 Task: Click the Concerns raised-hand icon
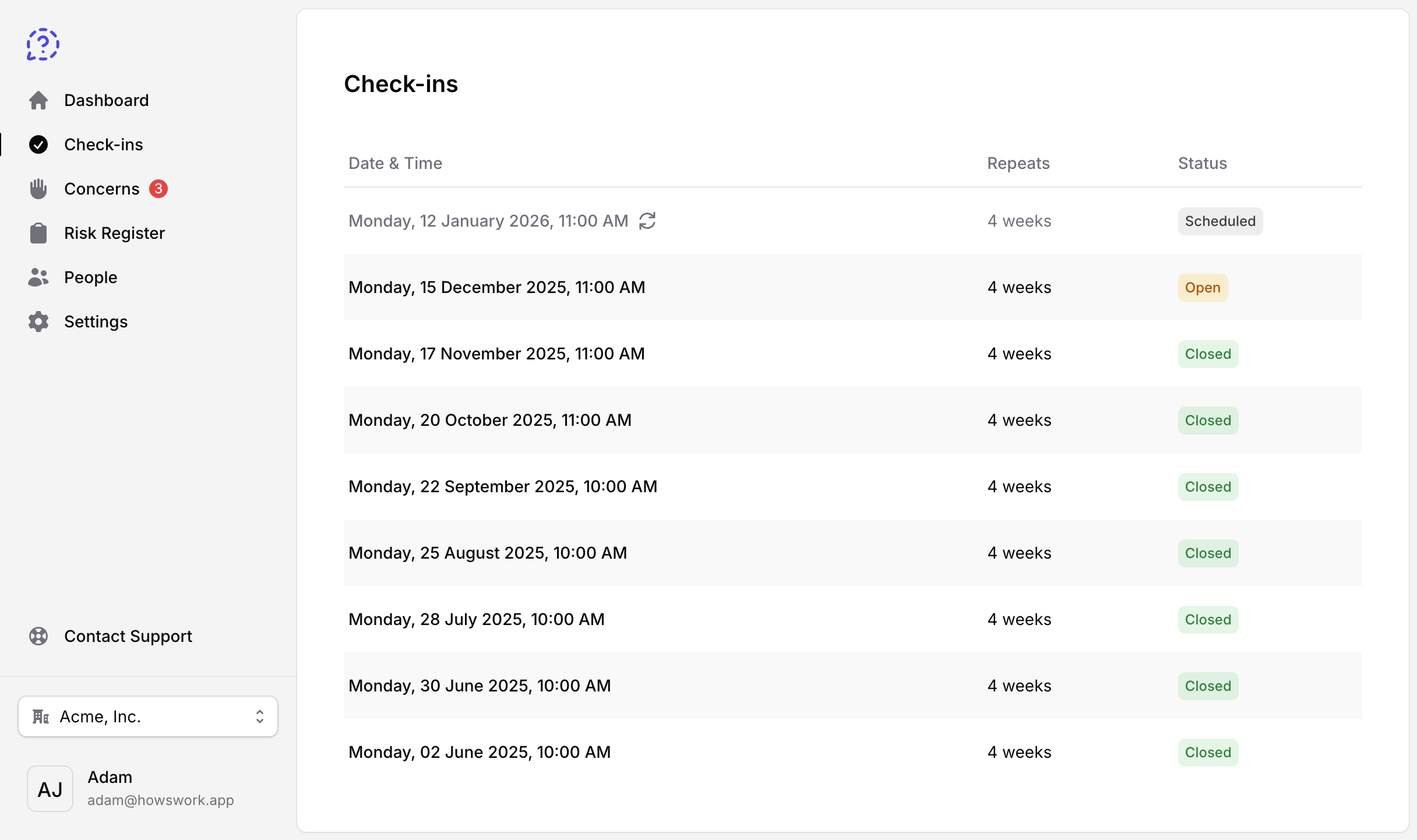pos(38,189)
